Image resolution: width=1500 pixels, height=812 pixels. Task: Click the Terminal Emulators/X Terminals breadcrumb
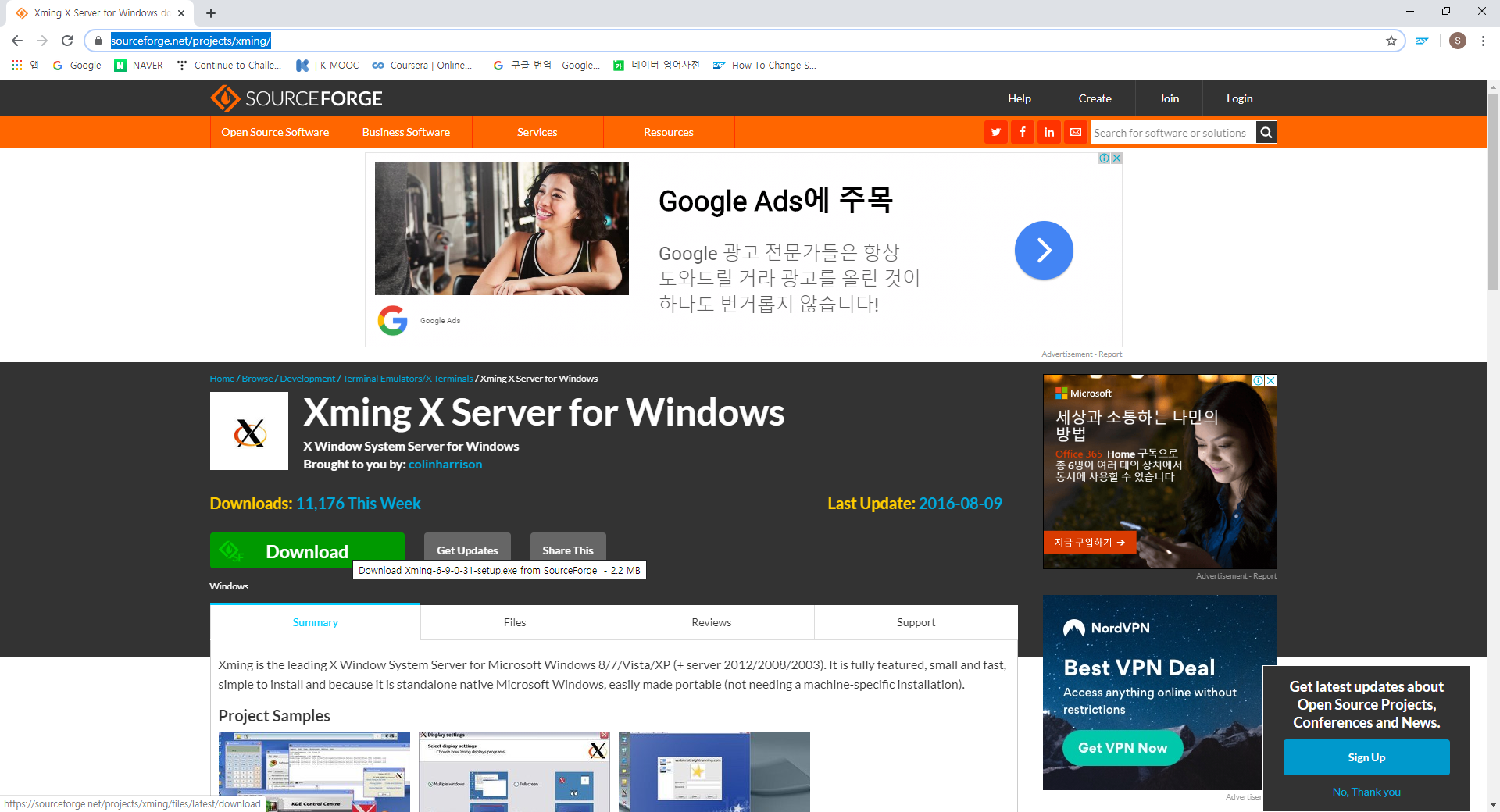(408, 379)
